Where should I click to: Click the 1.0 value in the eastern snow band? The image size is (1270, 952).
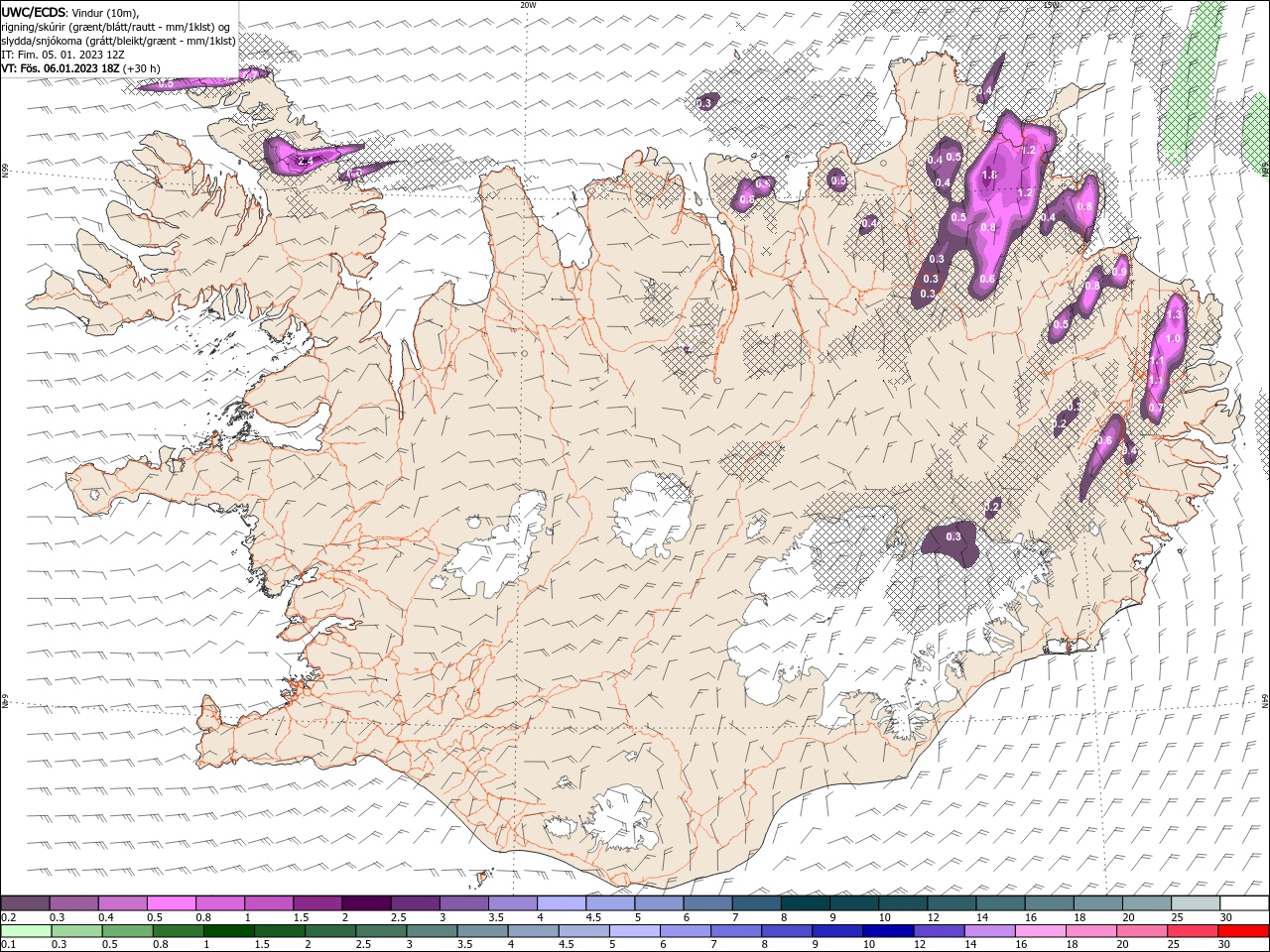coord(1172,339)
